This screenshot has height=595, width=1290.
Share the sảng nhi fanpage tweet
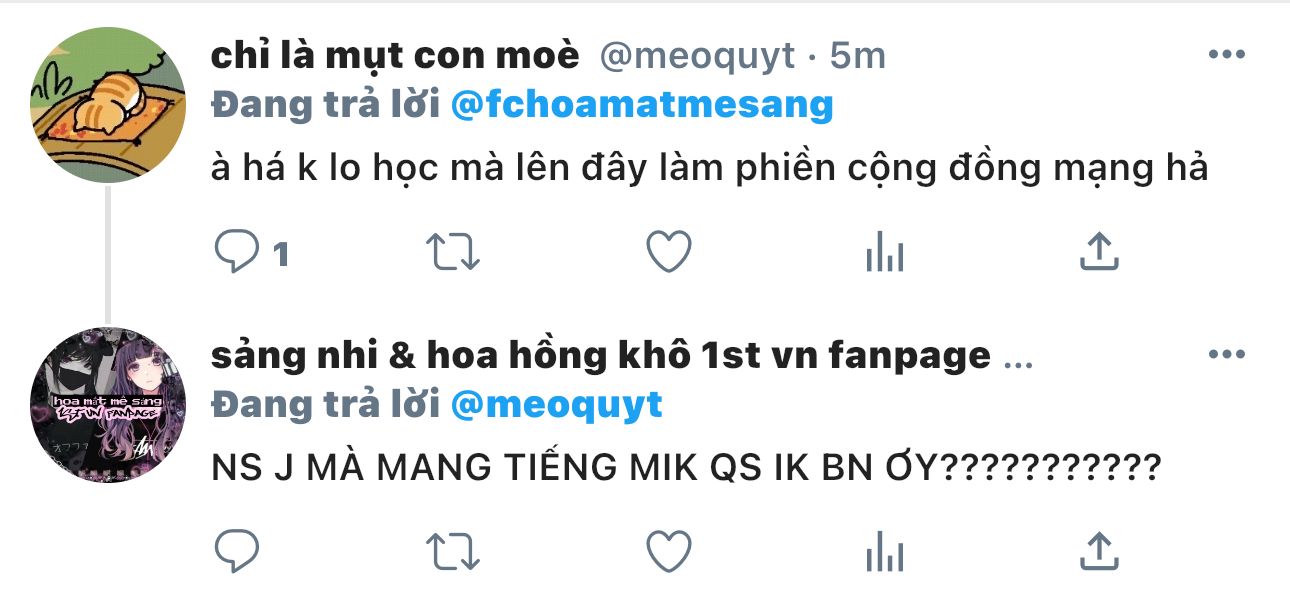click(1099, 551)
